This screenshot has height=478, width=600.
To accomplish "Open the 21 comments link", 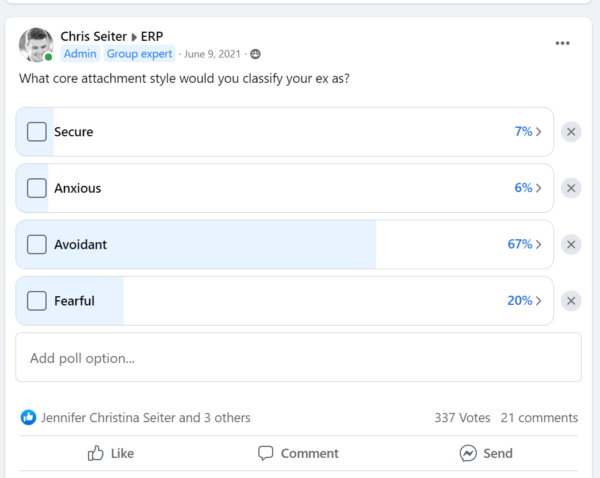I will point(539,418).
